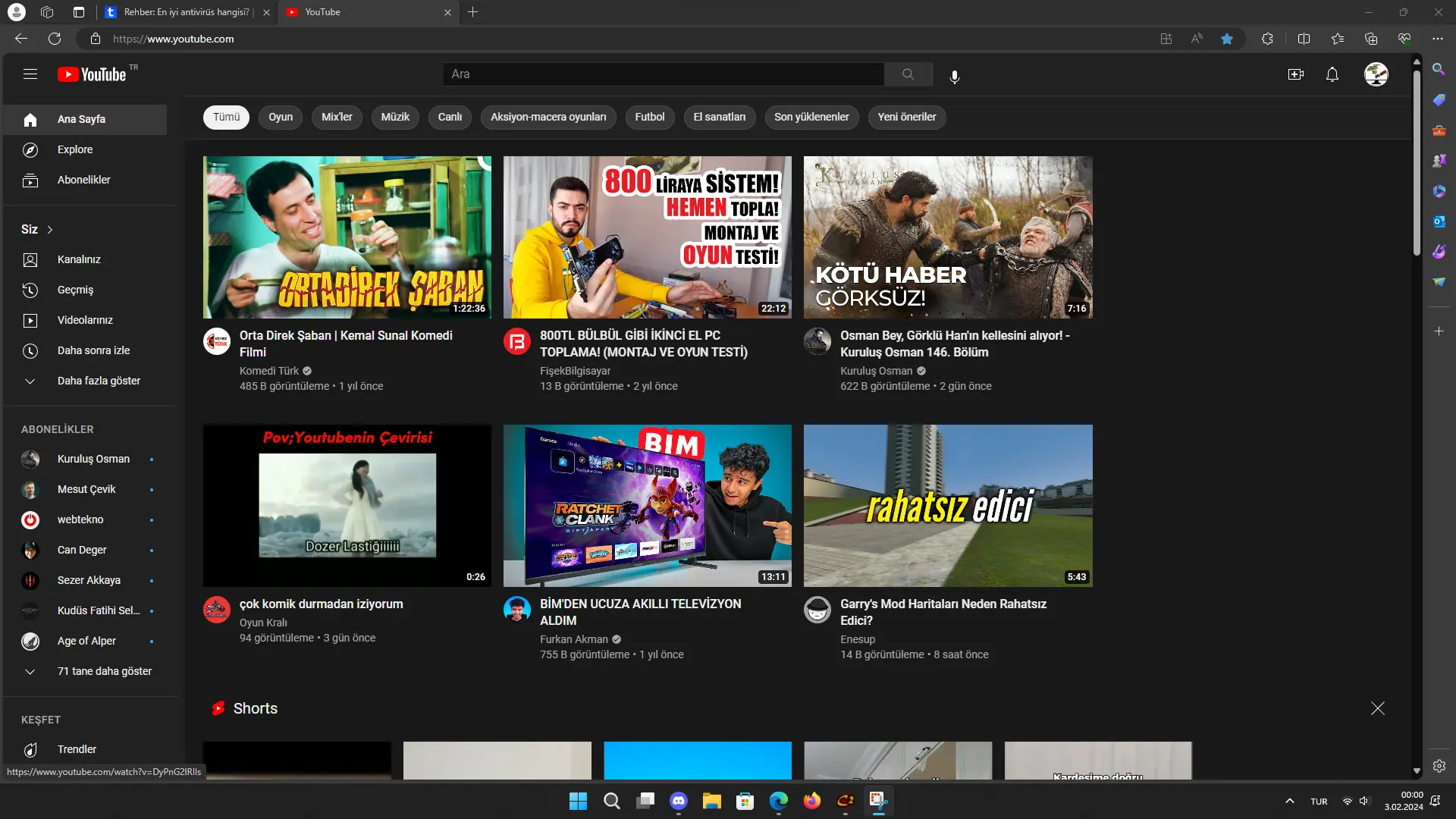Image resolution: width=1456 pixels, height=819 pixels.
Task: Open Kuruluş Osman subscription channel
Action: click(85, 460)
